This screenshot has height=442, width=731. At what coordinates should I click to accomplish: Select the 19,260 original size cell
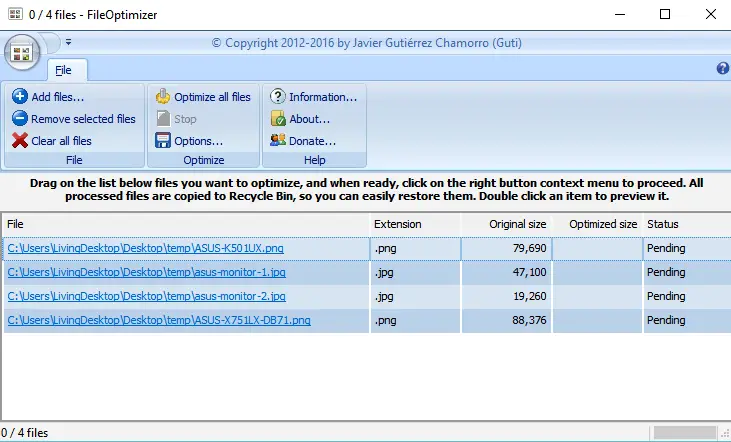tap(507, 296)
